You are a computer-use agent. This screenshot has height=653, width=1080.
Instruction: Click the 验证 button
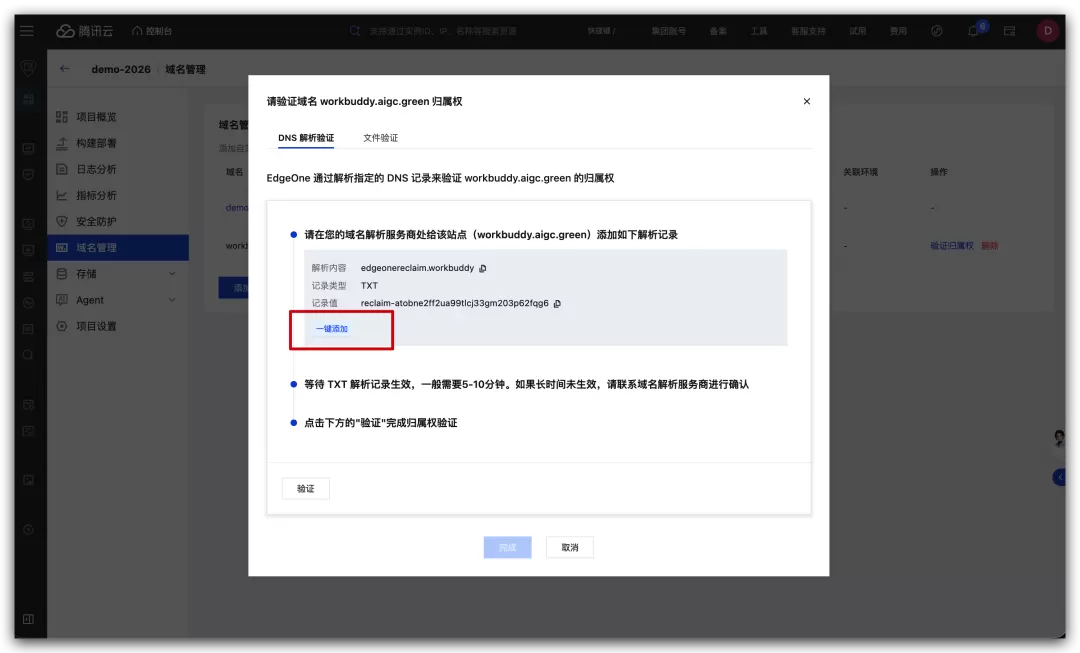306,489
